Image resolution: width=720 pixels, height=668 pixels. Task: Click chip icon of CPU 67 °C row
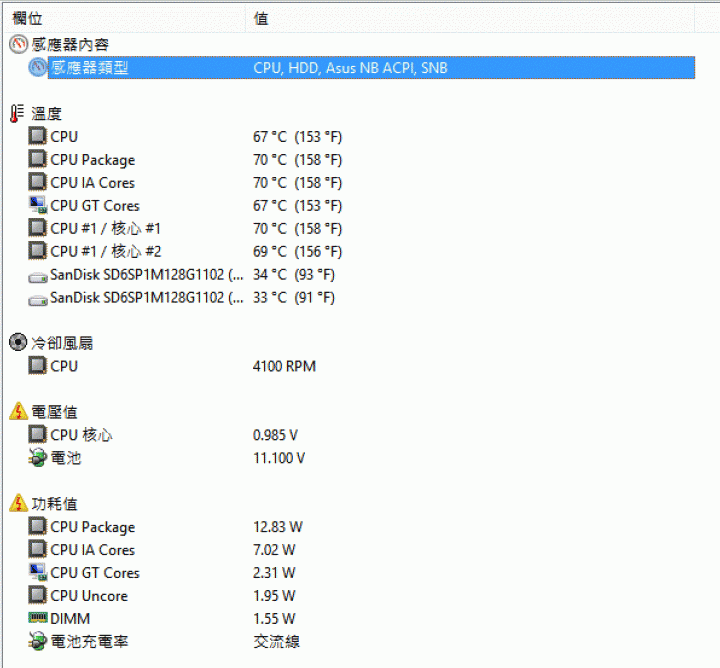pyautogui.click(x=37, y=136)
